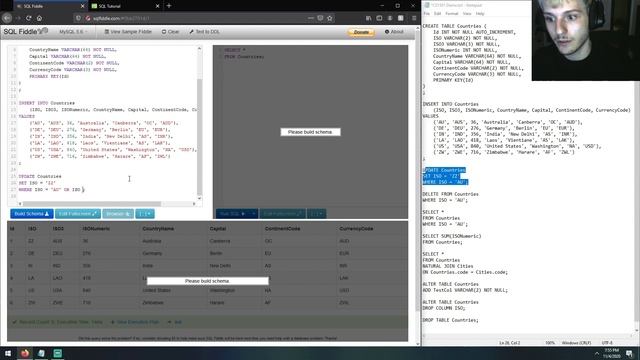Click the webcam overlay thumbnail
The height and width of the screenshot is (360, 640).
[586, 40]
